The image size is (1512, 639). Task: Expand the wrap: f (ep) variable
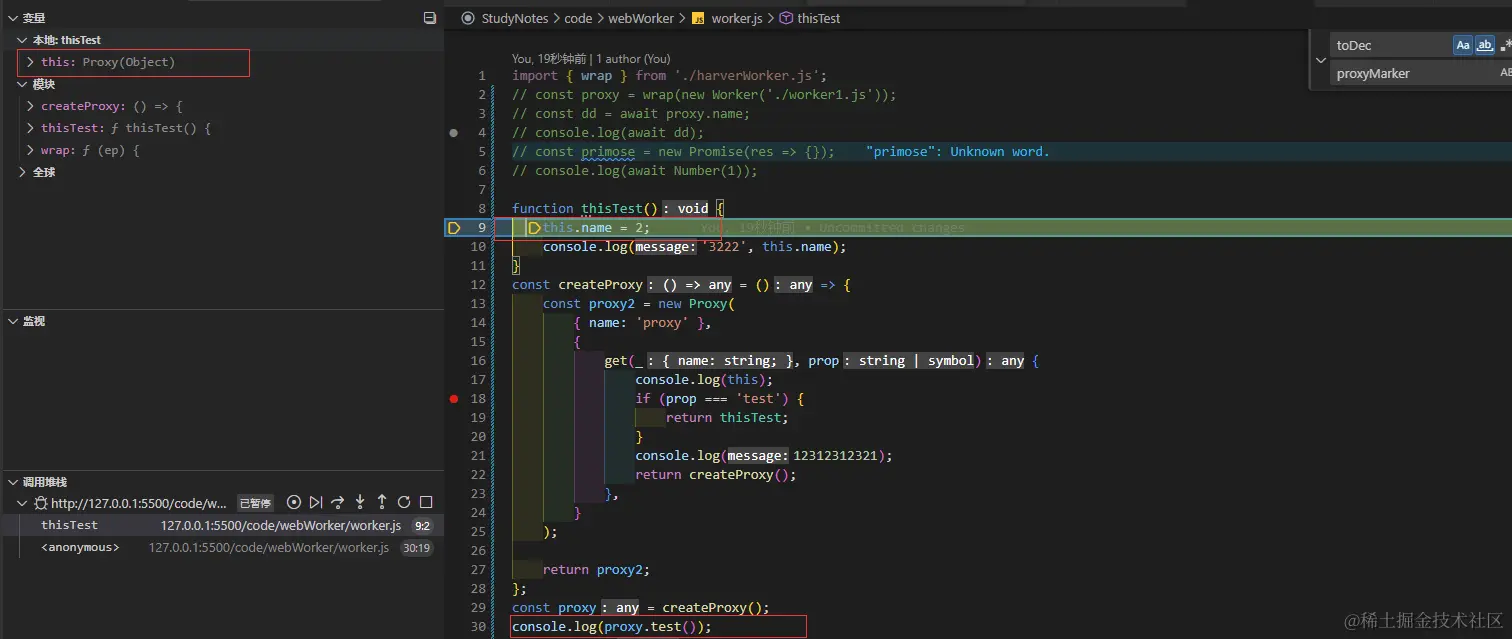pos(31,150)
